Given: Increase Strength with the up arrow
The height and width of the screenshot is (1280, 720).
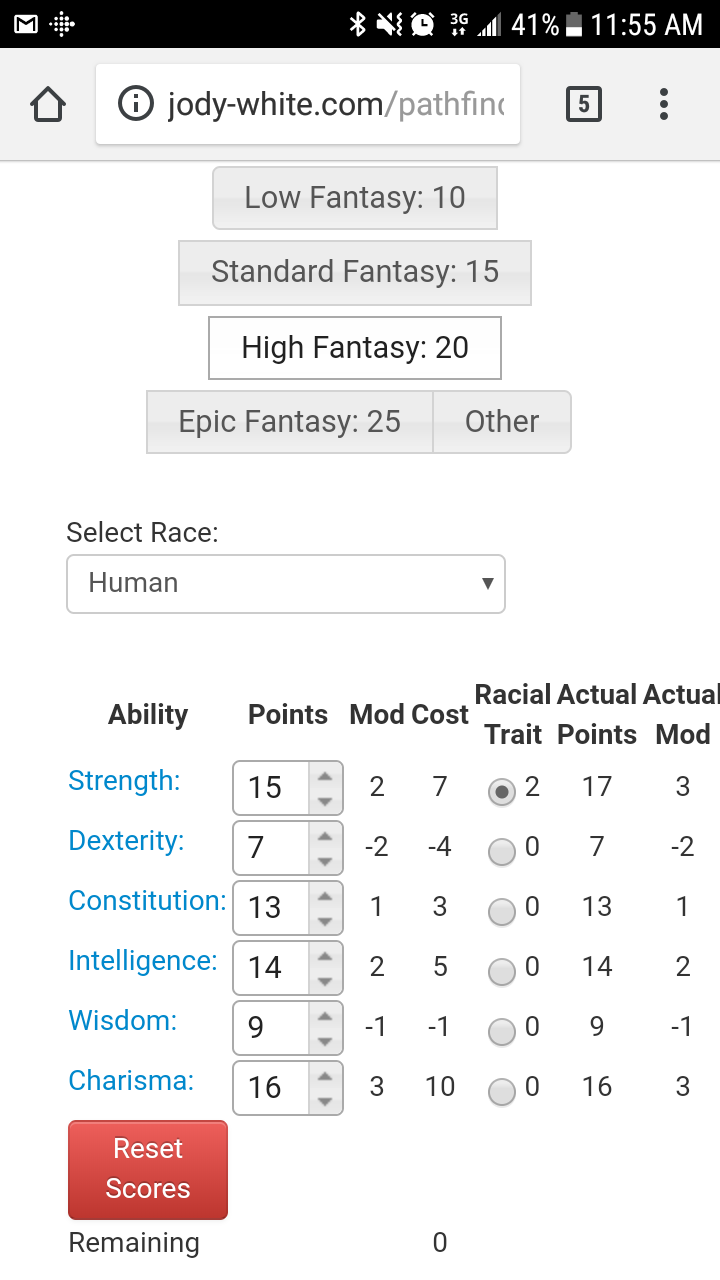Looking at the screenshot, I should click(x=324, y=775).
